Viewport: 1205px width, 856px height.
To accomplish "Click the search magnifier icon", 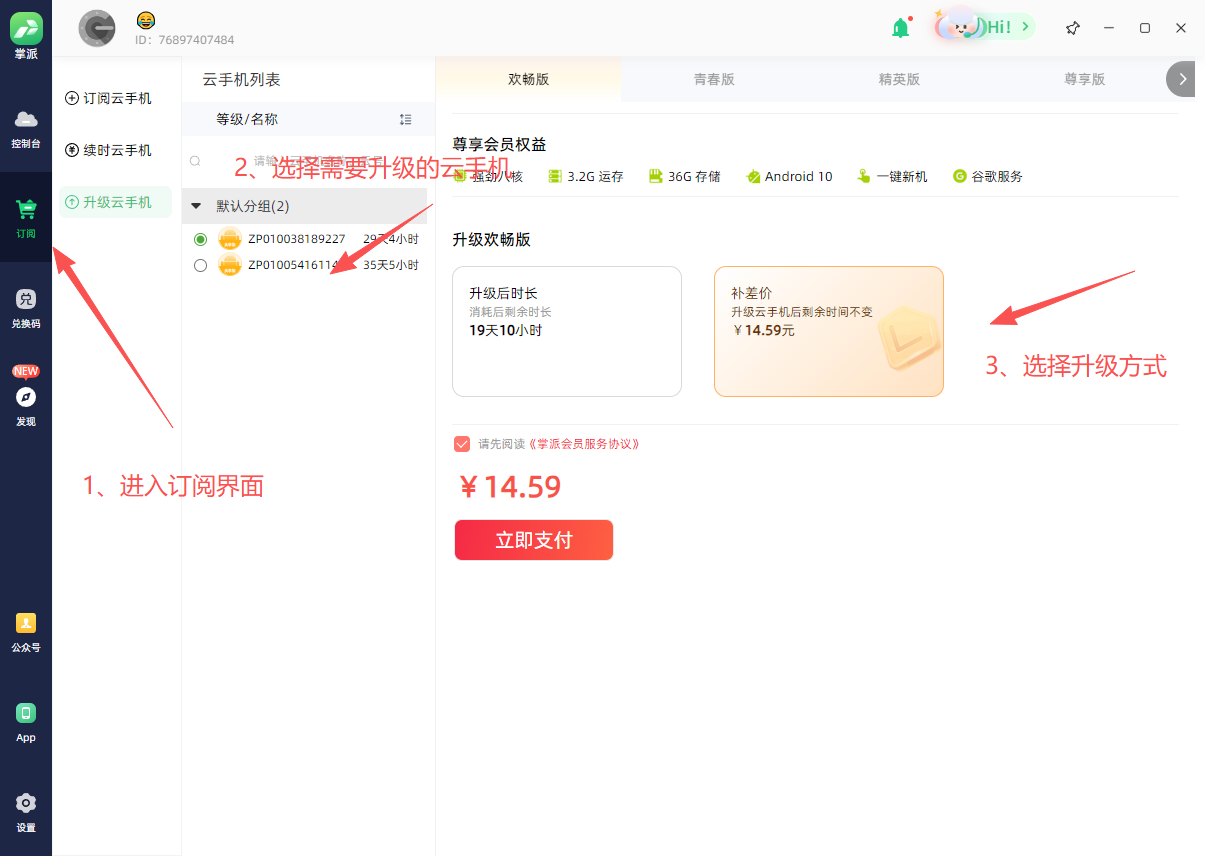I will (196, 161).
